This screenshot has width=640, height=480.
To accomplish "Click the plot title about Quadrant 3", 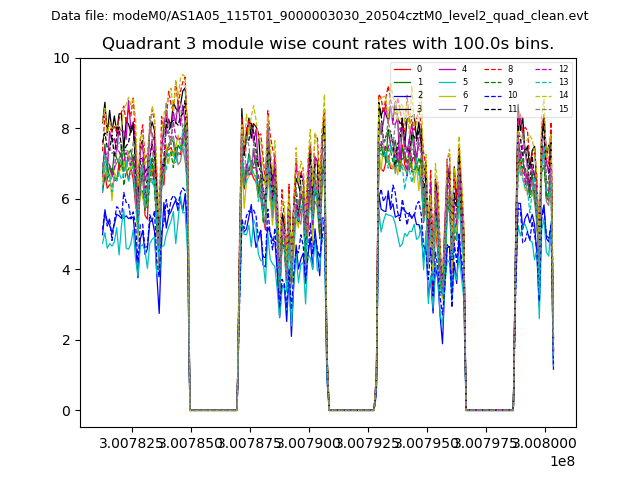I will [328, 44].
